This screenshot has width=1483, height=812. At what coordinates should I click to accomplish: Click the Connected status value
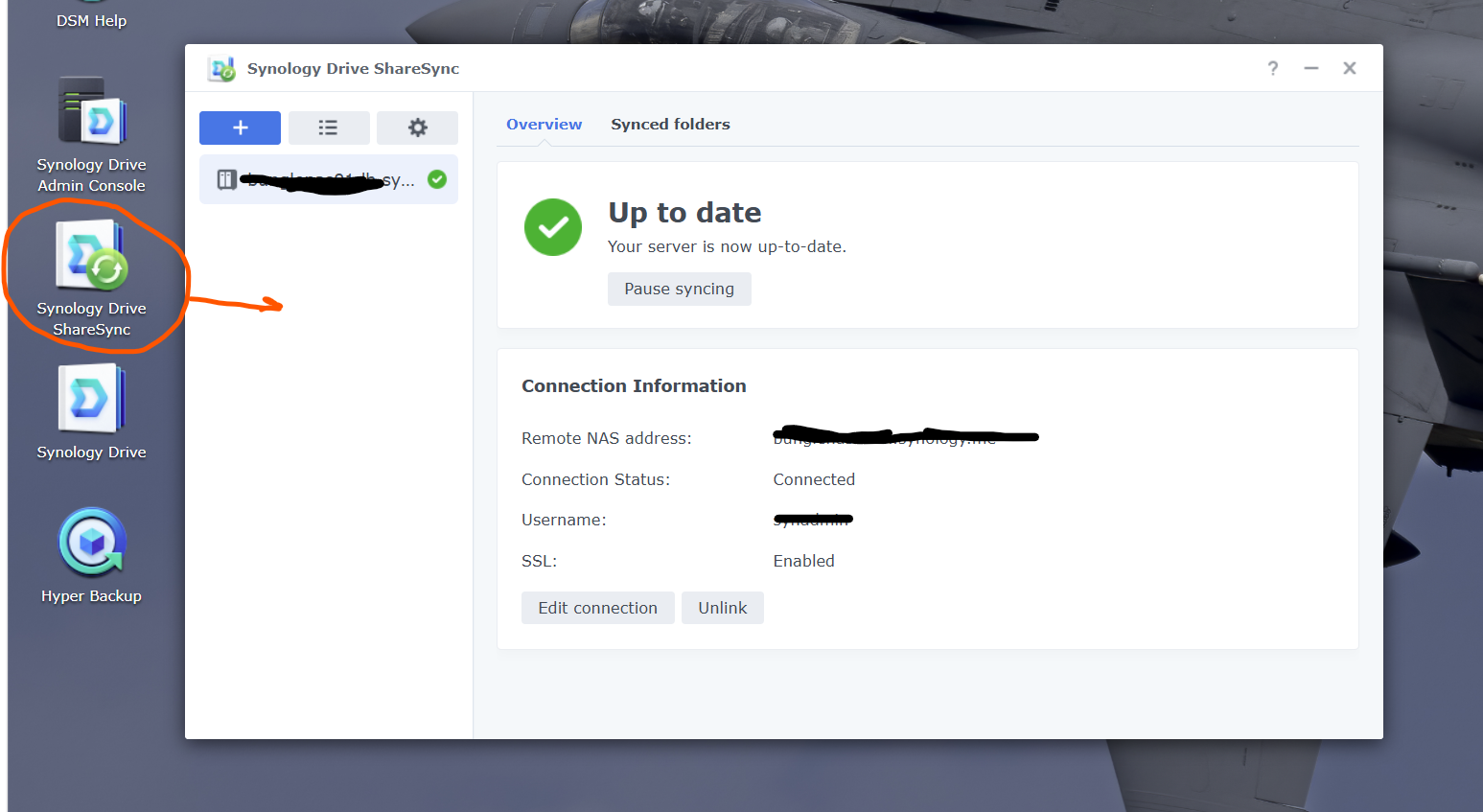point(814,479)
